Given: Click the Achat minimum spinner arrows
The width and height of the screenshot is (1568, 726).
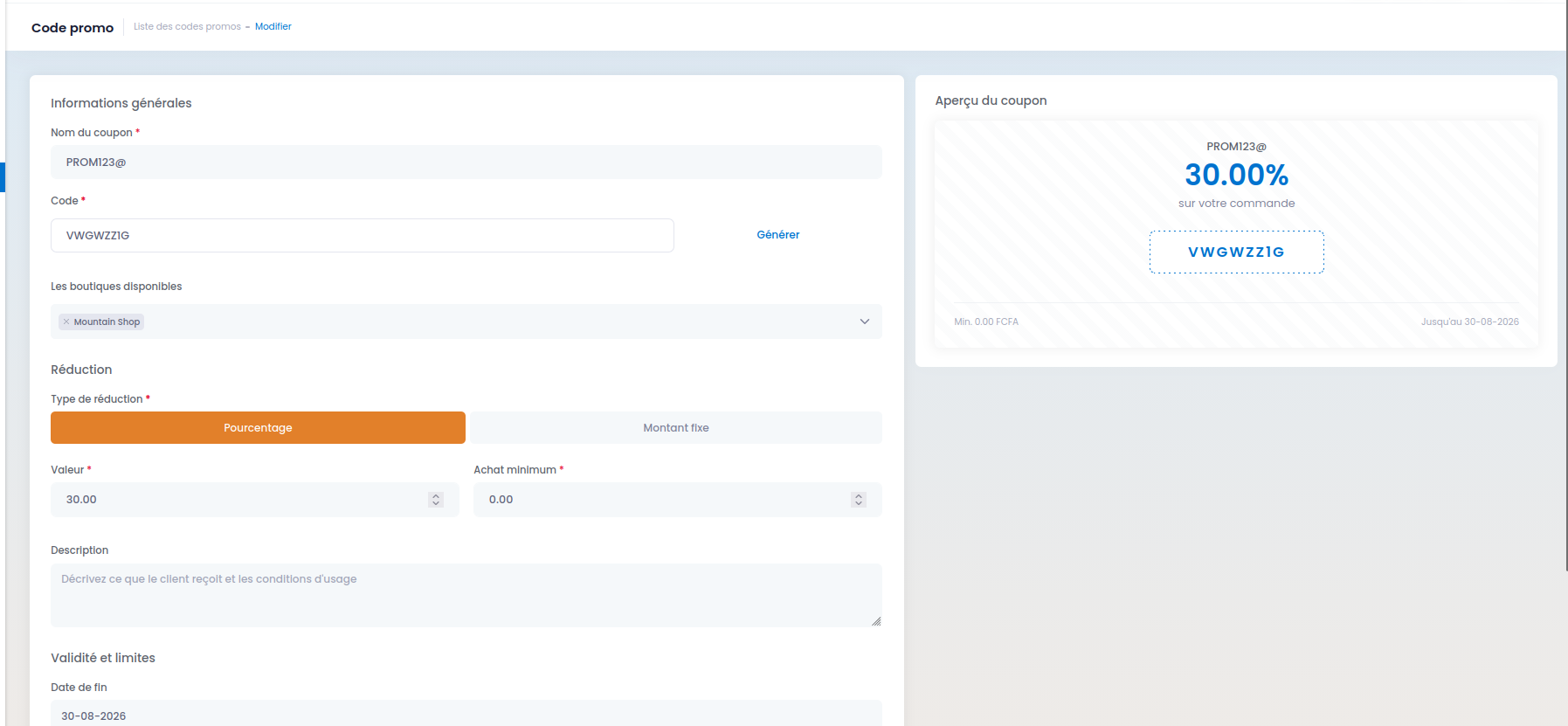Looking at the screenshot, I should (859, 500).
